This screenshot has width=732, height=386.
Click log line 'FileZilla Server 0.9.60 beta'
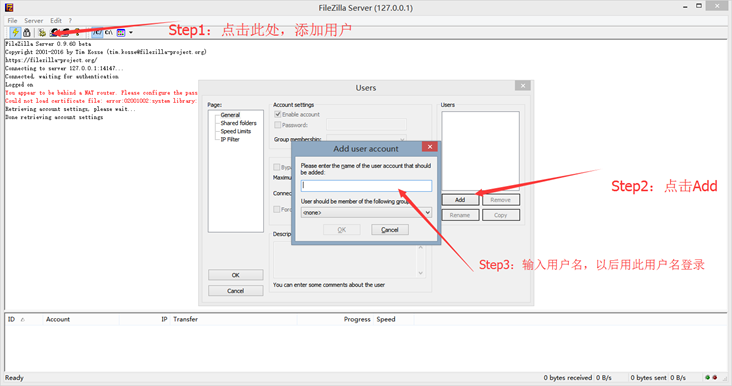(x=48, y=44)
